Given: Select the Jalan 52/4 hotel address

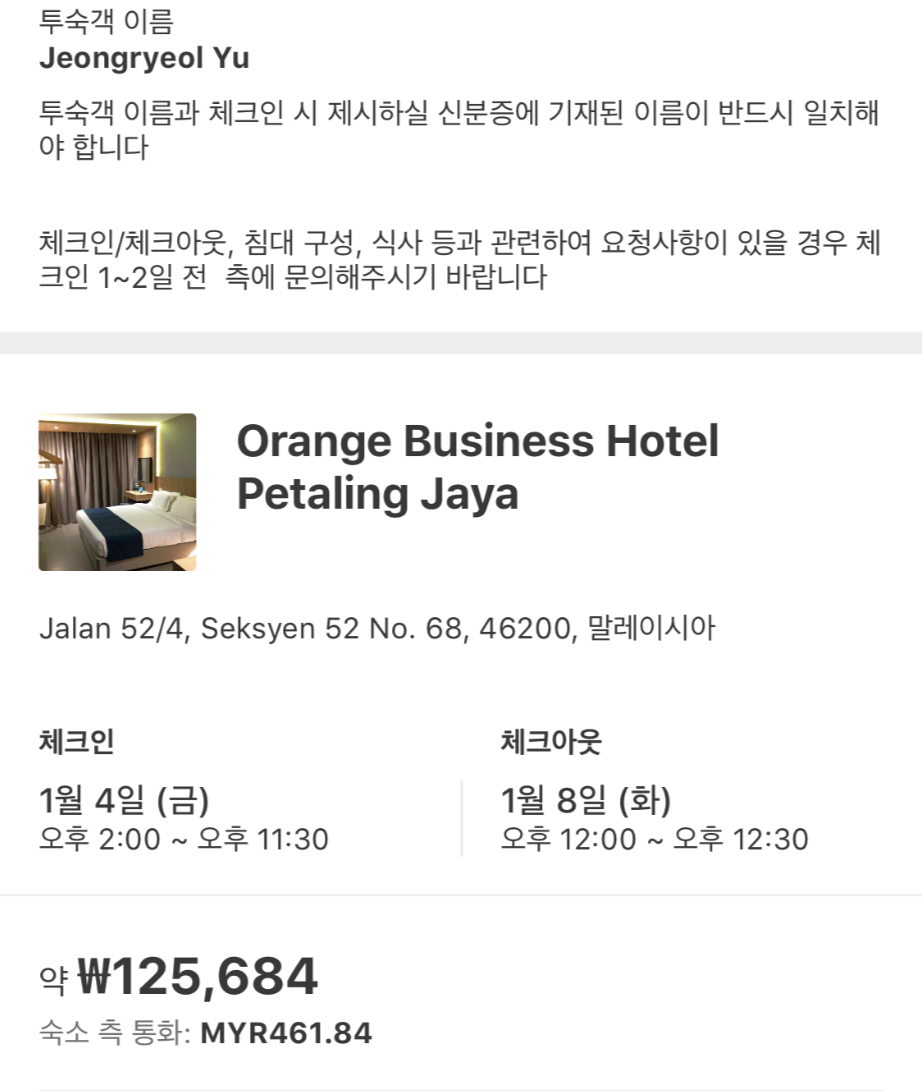Looking at the screenshot, I should (x=300, y=629).
